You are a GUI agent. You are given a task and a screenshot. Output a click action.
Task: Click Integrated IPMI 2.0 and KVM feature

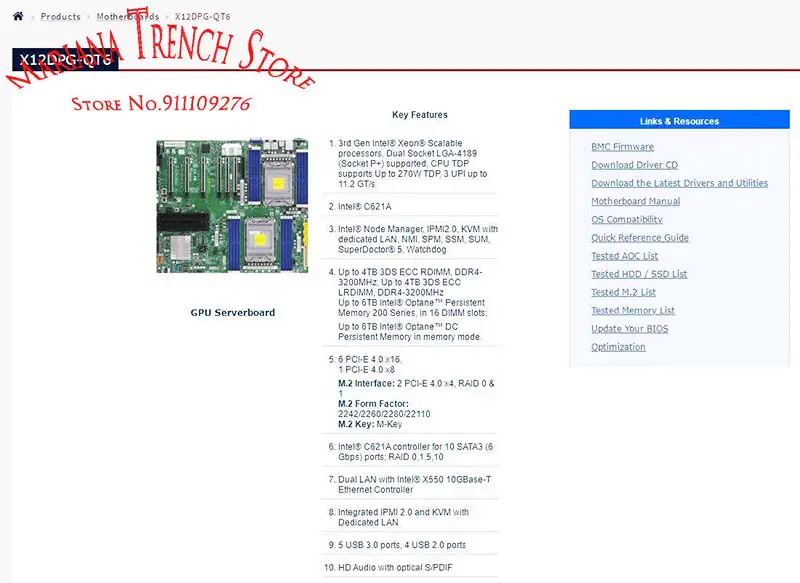403,517
